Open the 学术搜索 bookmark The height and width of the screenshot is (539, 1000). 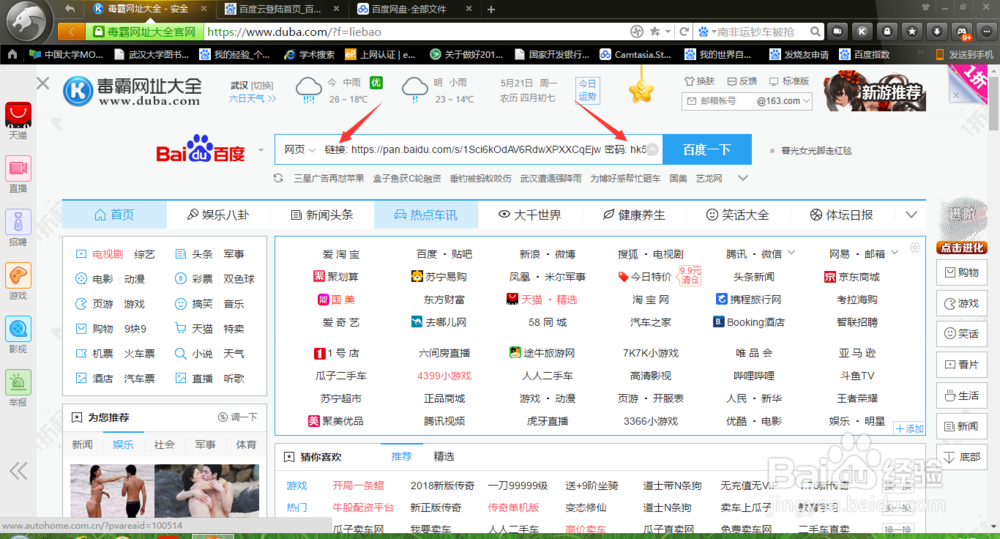309,55
